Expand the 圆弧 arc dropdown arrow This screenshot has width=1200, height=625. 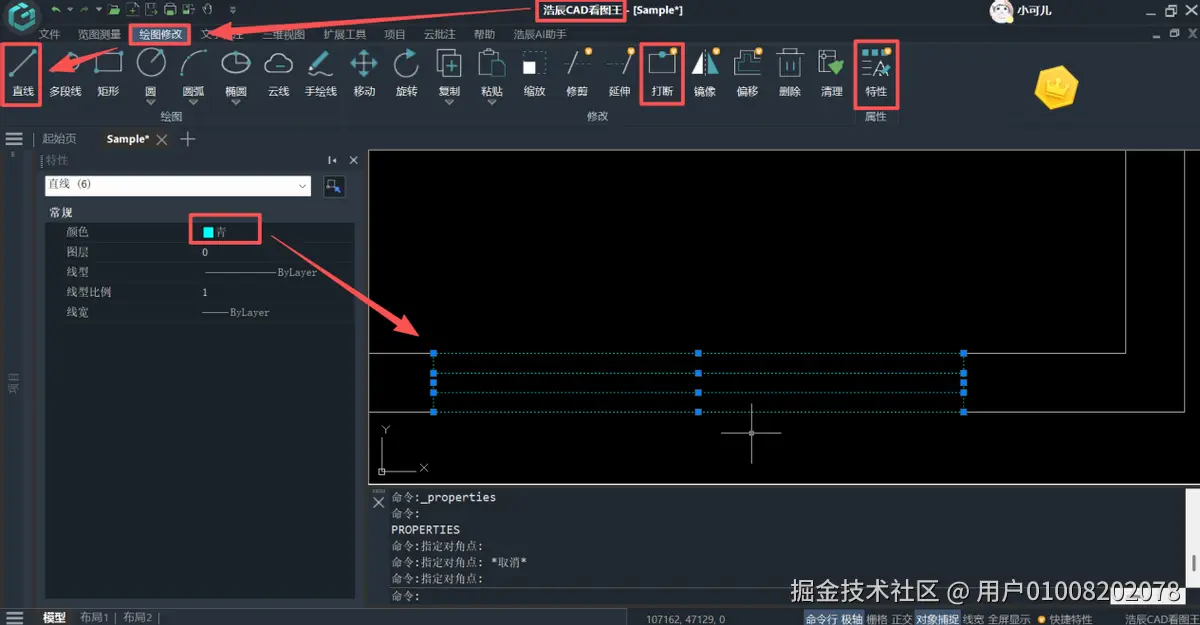click(x=193, y=102)
